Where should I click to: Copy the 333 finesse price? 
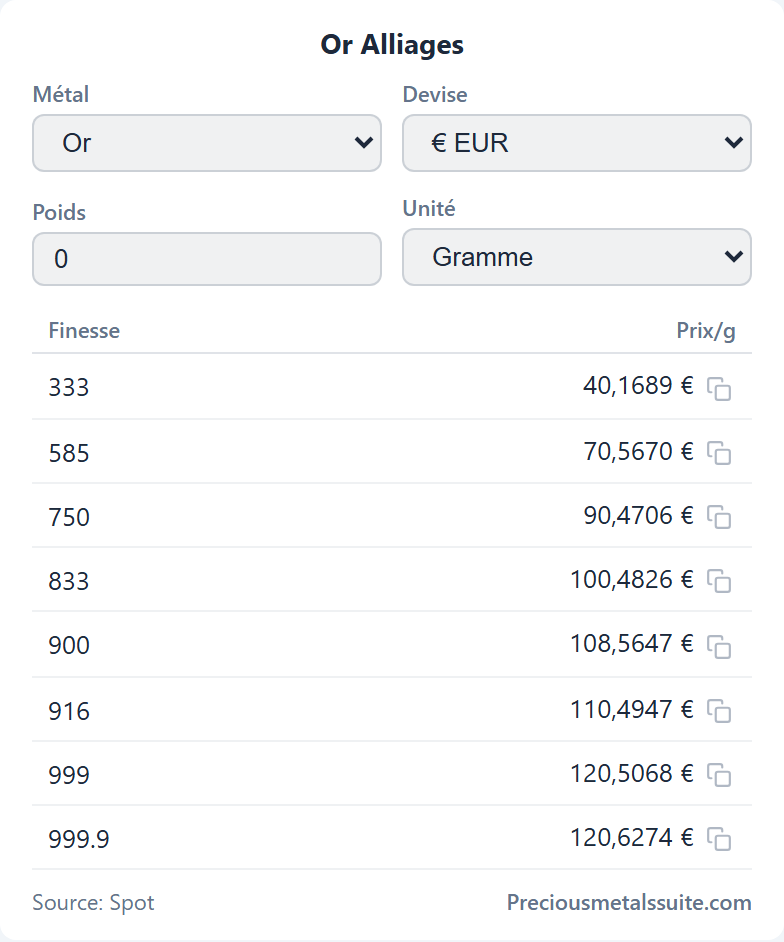point(719,388)
